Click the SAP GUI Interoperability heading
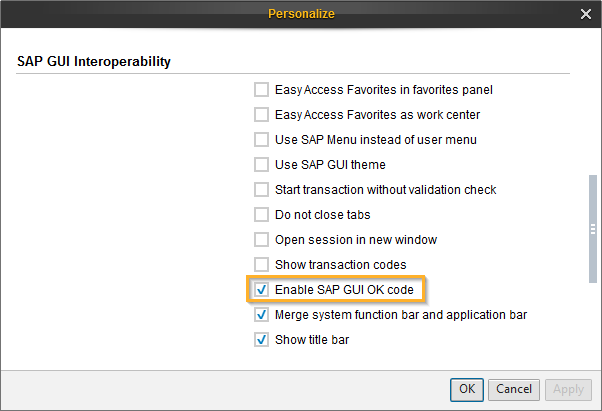 (94, 62)
